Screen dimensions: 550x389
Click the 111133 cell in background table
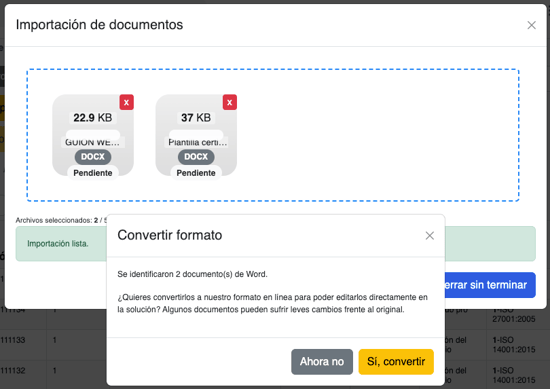point(13,340)
